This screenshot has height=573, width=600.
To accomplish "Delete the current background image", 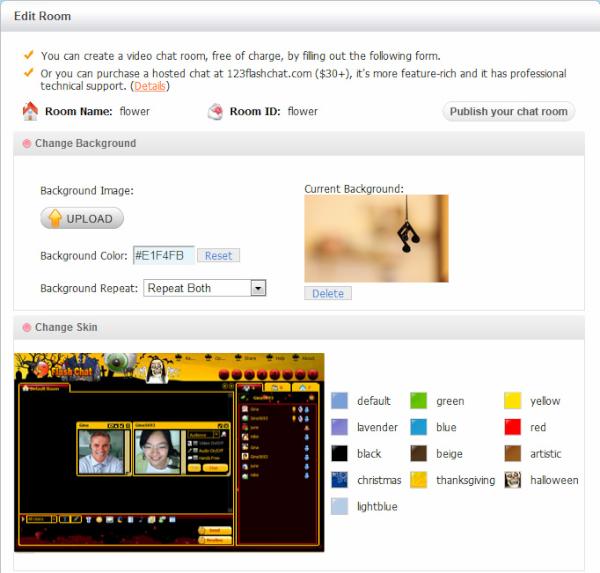I will coord(328,294).
